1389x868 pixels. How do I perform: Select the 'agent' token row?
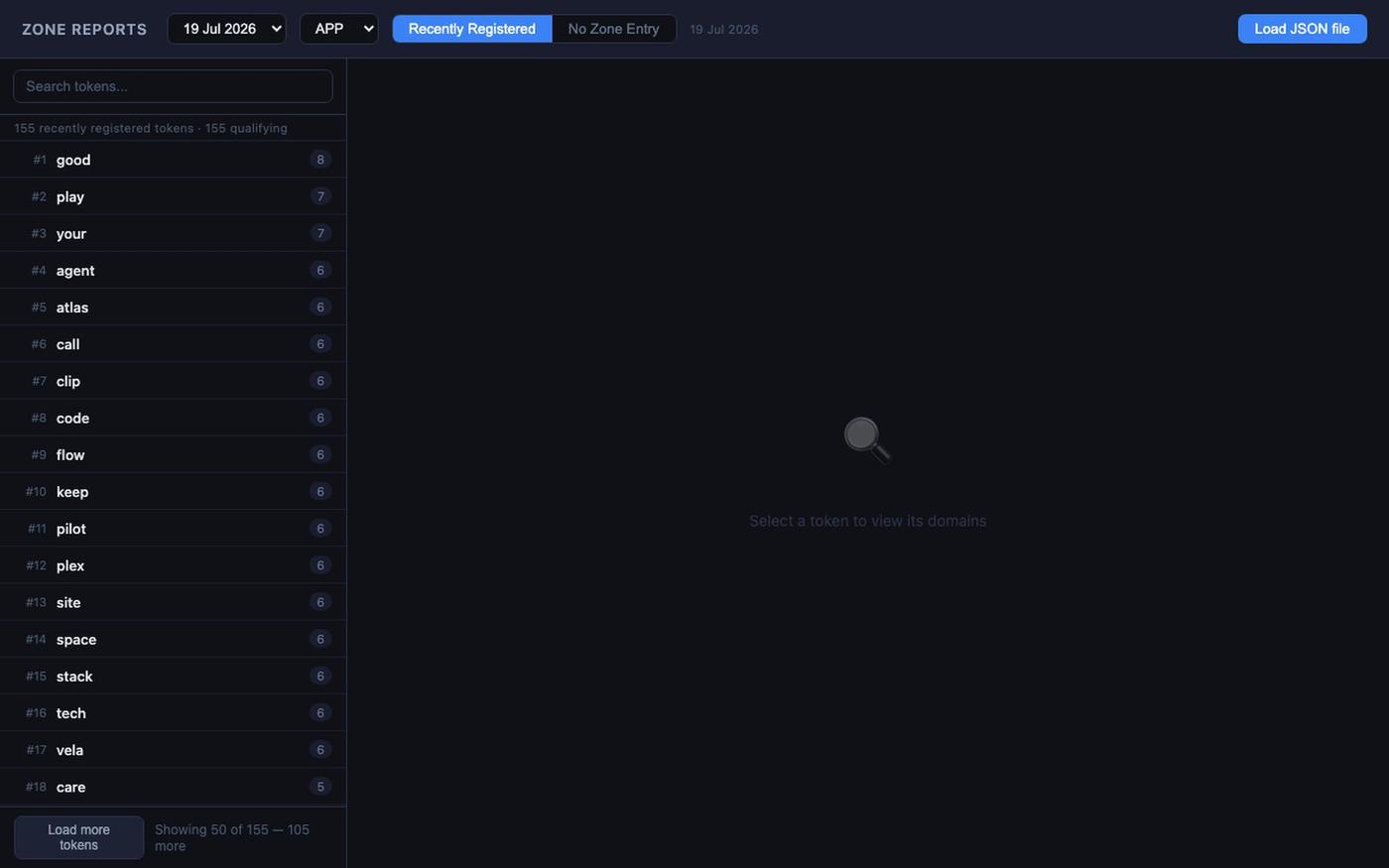(173, 270)
